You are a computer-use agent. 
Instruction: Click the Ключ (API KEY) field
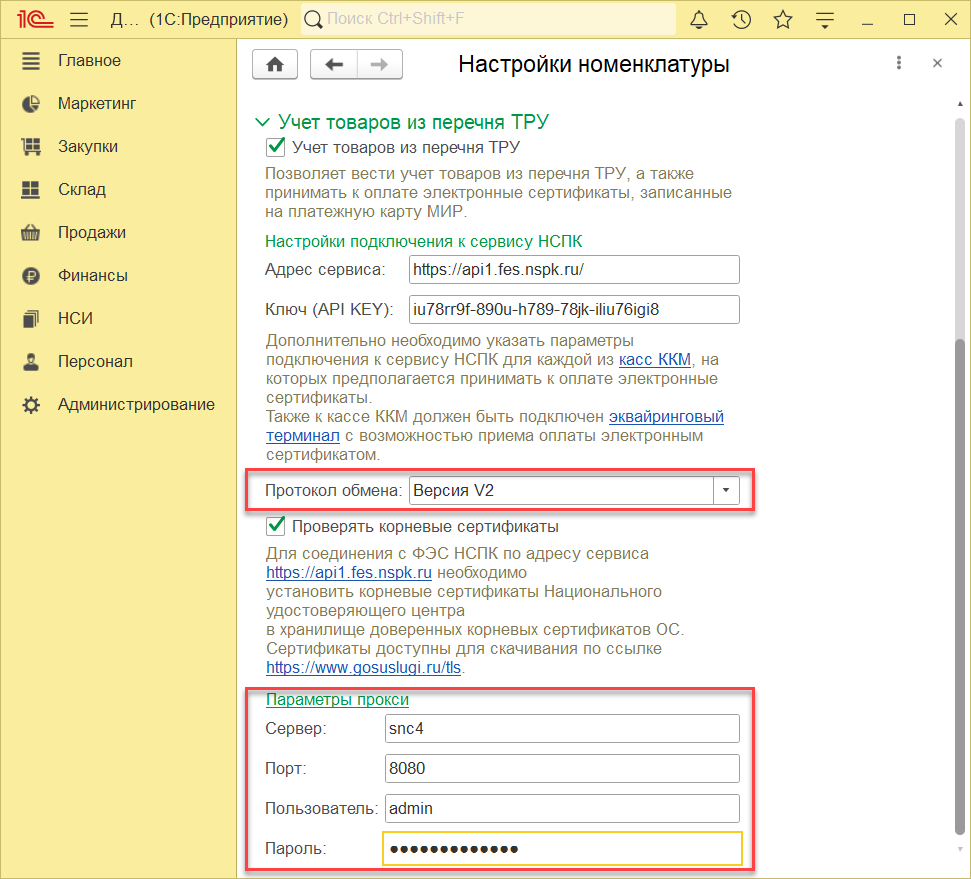point(574,309)
